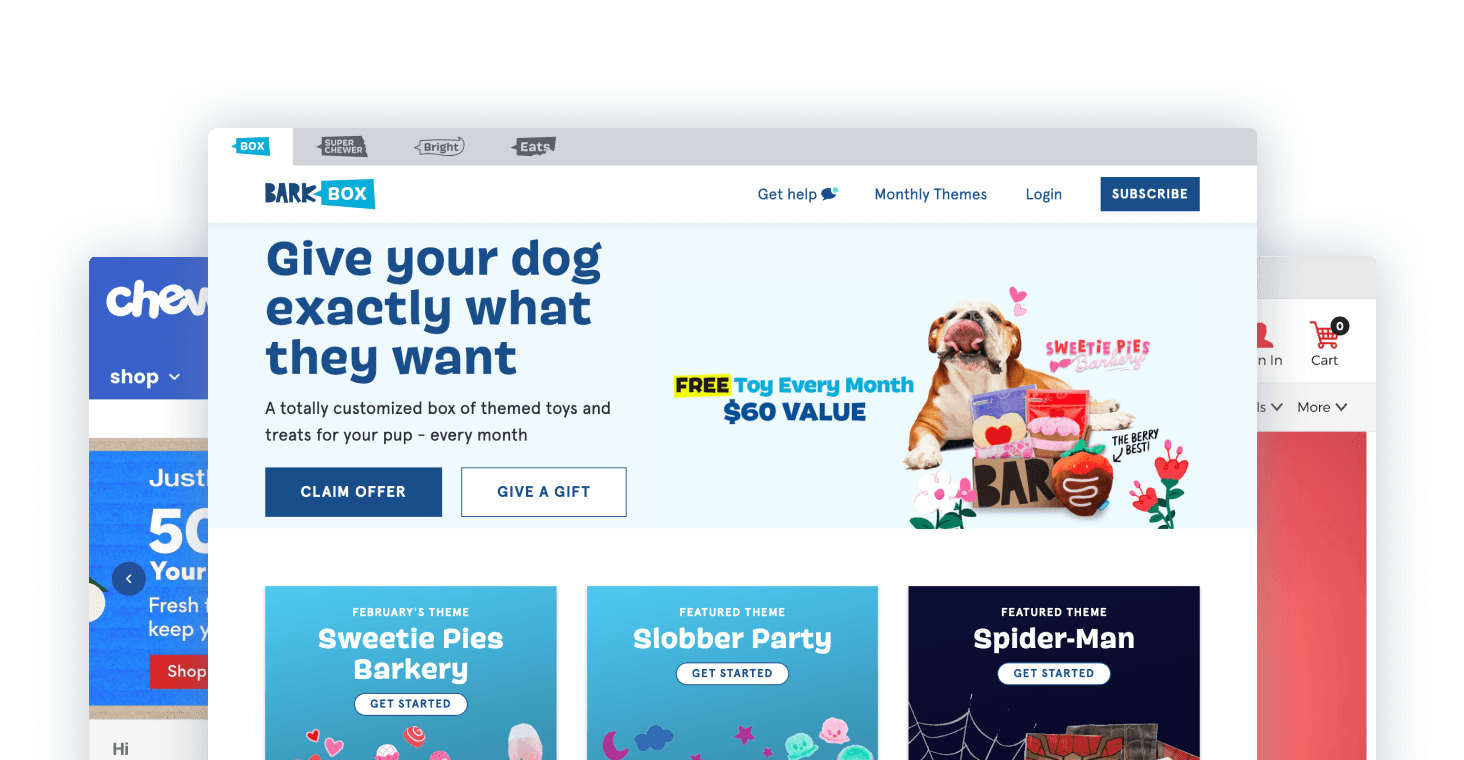Open Monthly Themes page

tap(930, 194)
